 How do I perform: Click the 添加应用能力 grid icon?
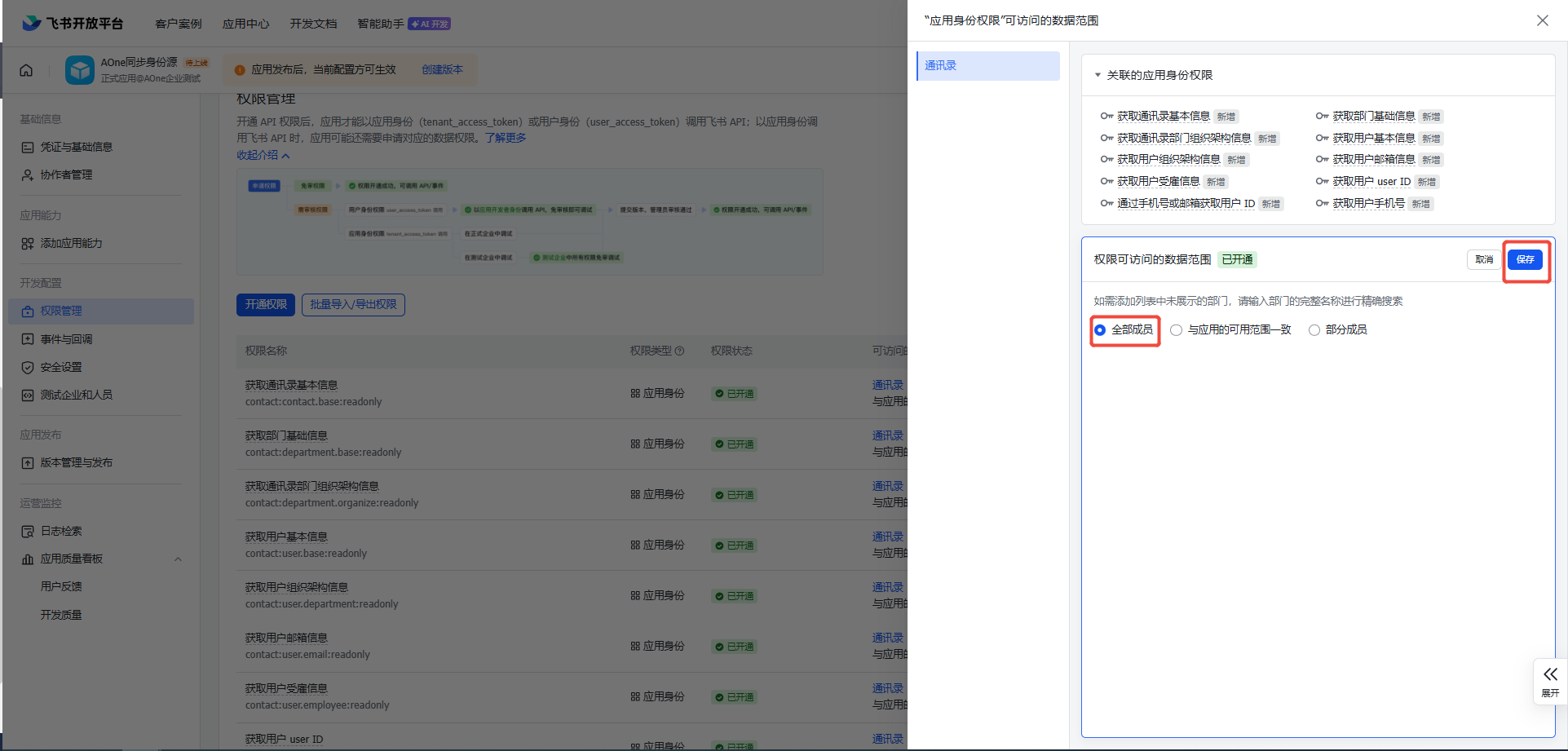point(28,244)
